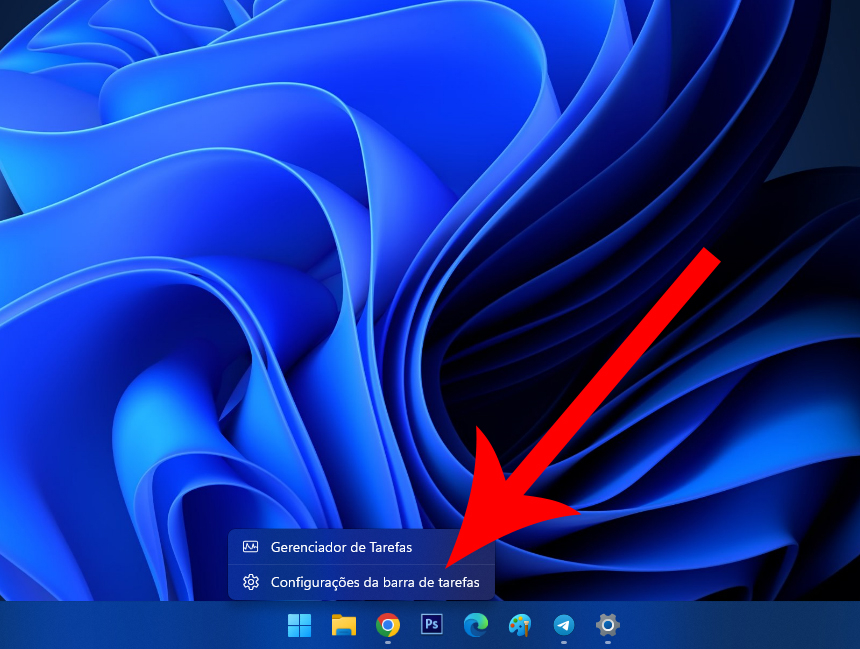Viewport: 860px width, 649px height.
Task: Select Gerenciador de Tarefas menu entry
Action: (x=361, y=547)
